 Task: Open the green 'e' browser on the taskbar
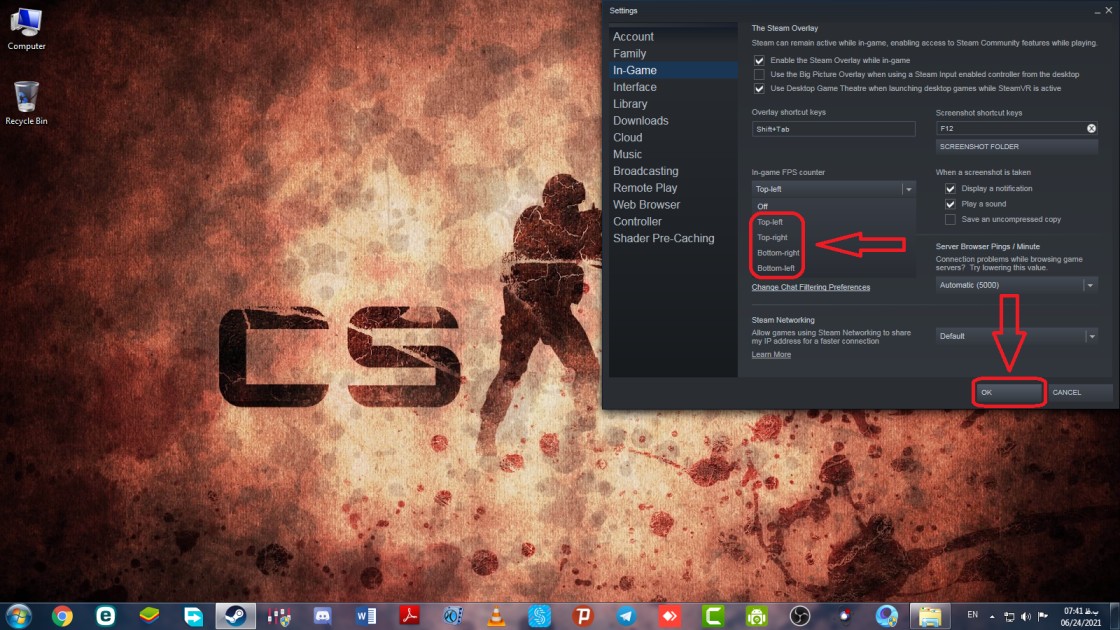(106, 616)
